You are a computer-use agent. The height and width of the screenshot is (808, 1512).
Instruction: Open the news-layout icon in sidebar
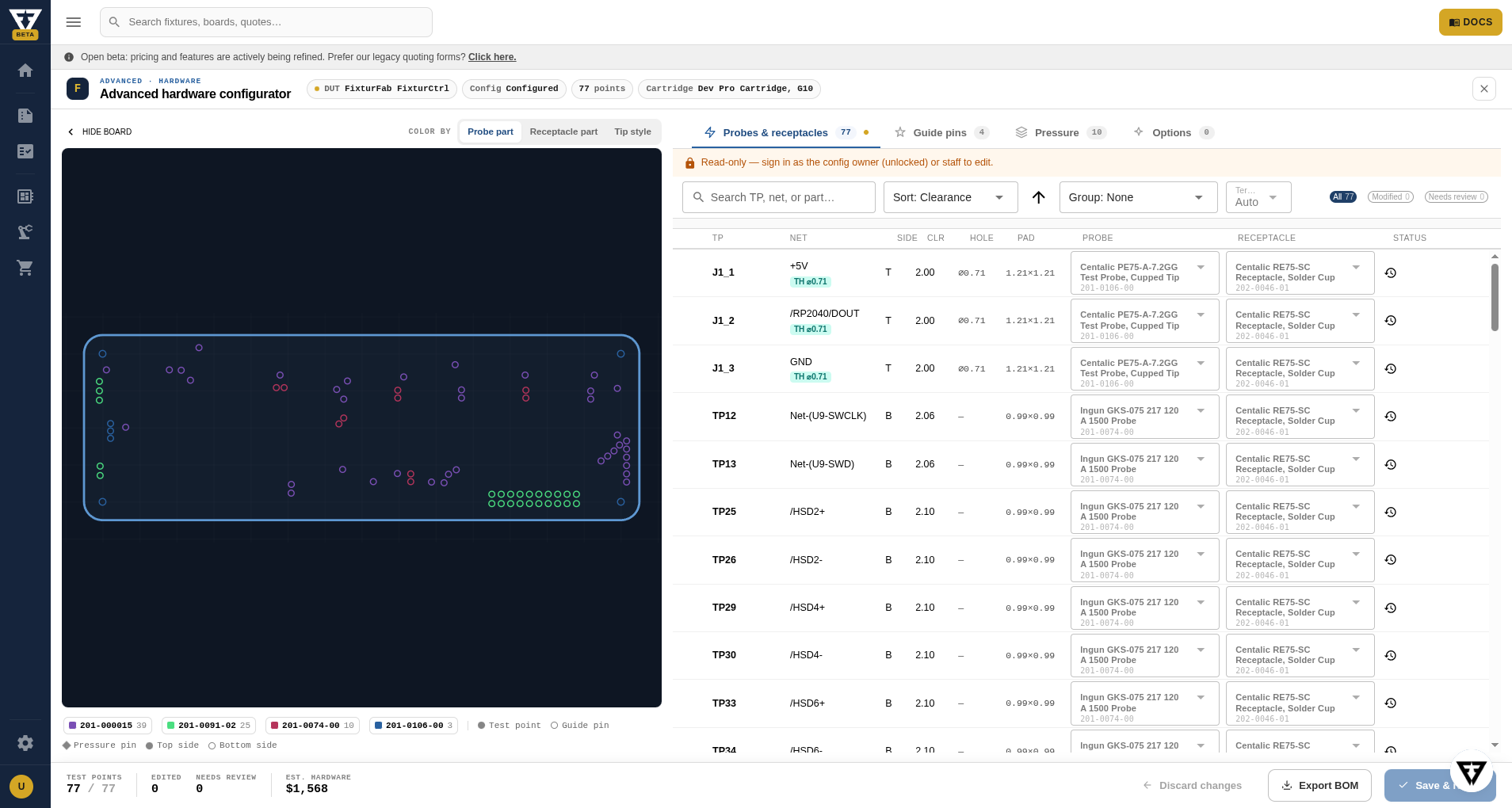click(25, 196)
